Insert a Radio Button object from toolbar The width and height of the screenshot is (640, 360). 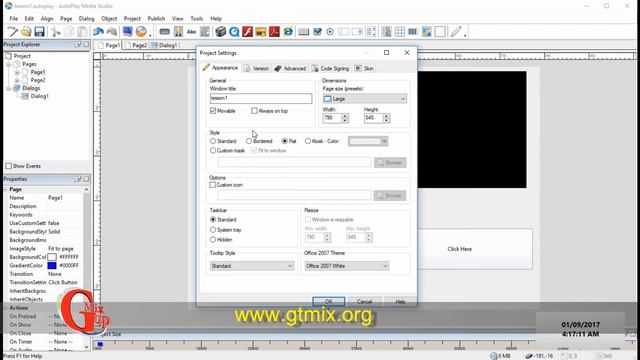pyautogui.click(x=330, y=31)
